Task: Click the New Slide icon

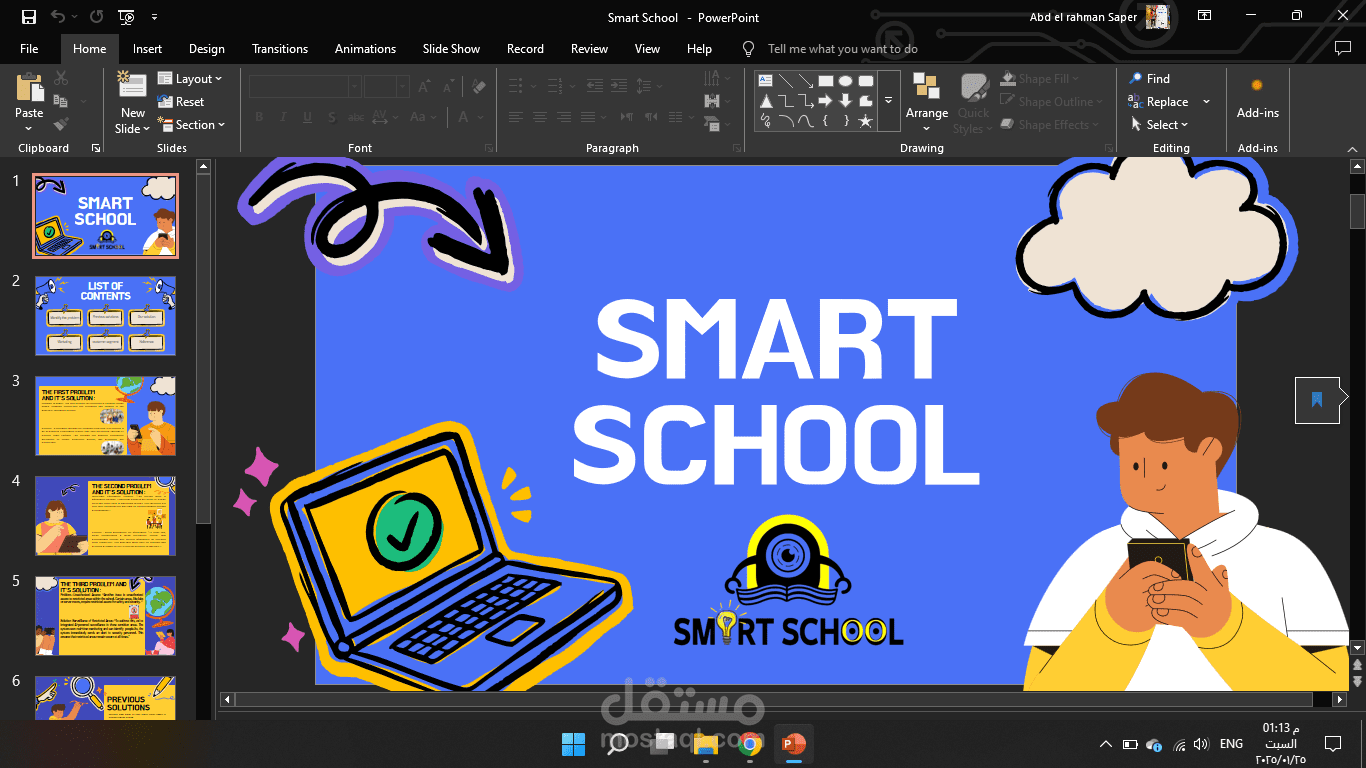Action: [x=132, y=86]
